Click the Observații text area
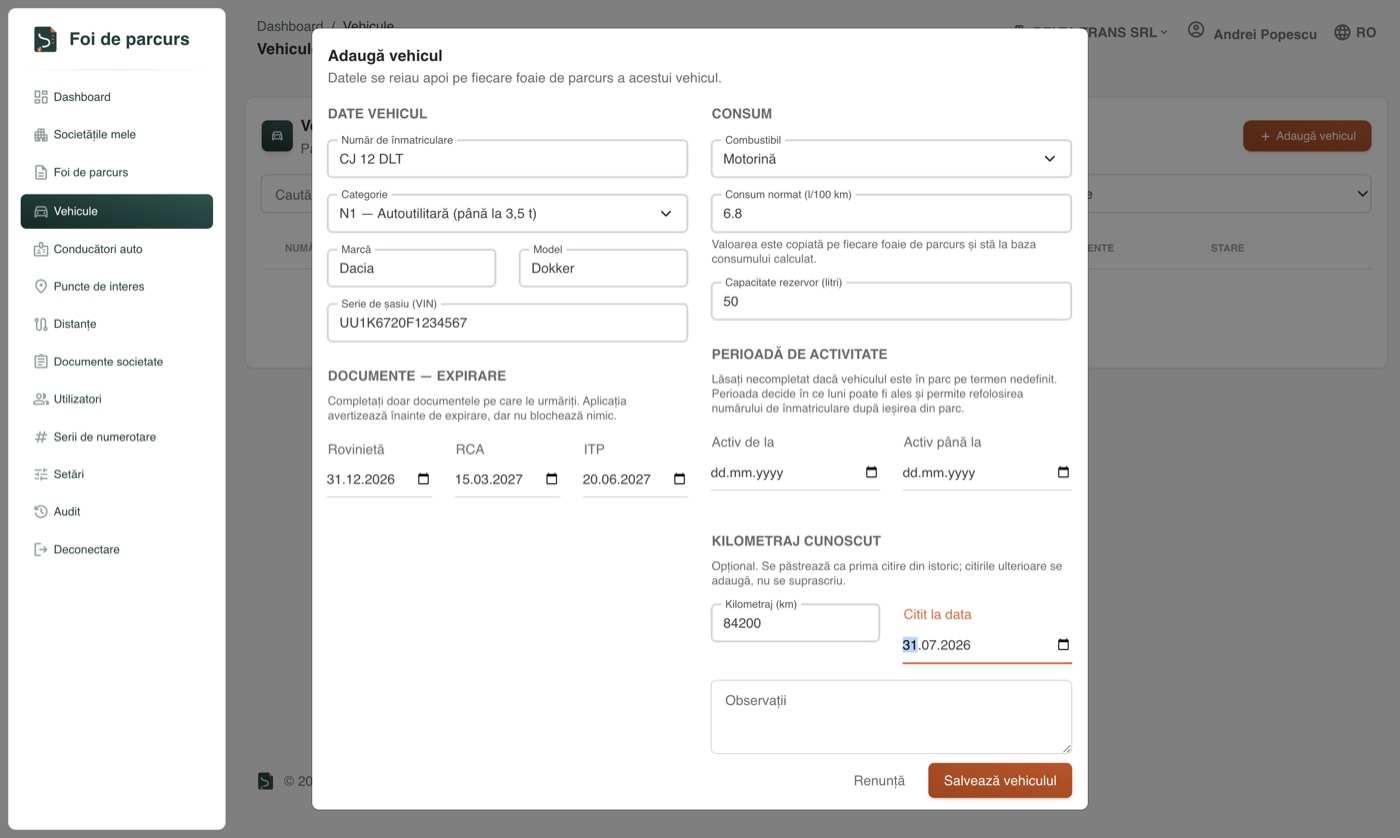 (891, 717)
